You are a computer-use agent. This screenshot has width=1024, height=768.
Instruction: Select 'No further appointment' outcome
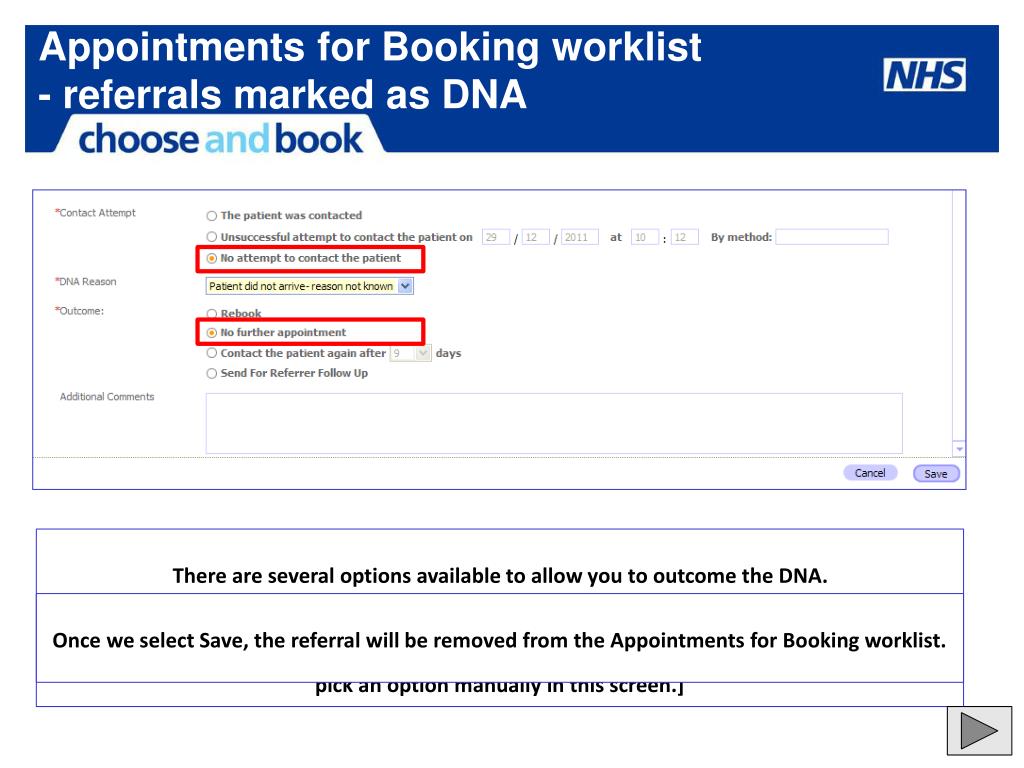coord(212,332)
